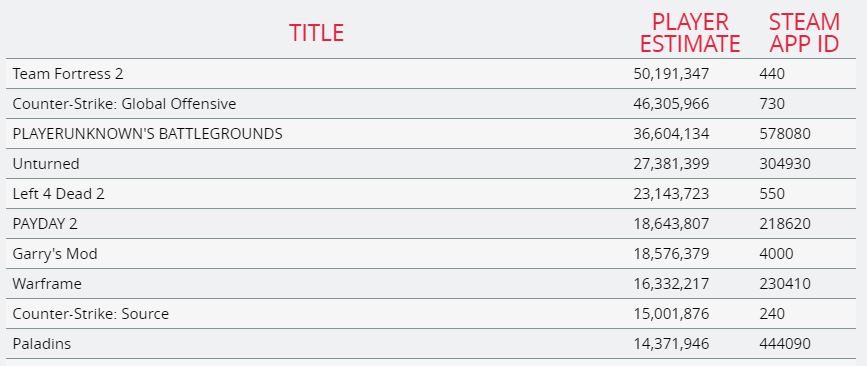
Task: Click player estimate 50,191,347
Action: pos(671,74)
